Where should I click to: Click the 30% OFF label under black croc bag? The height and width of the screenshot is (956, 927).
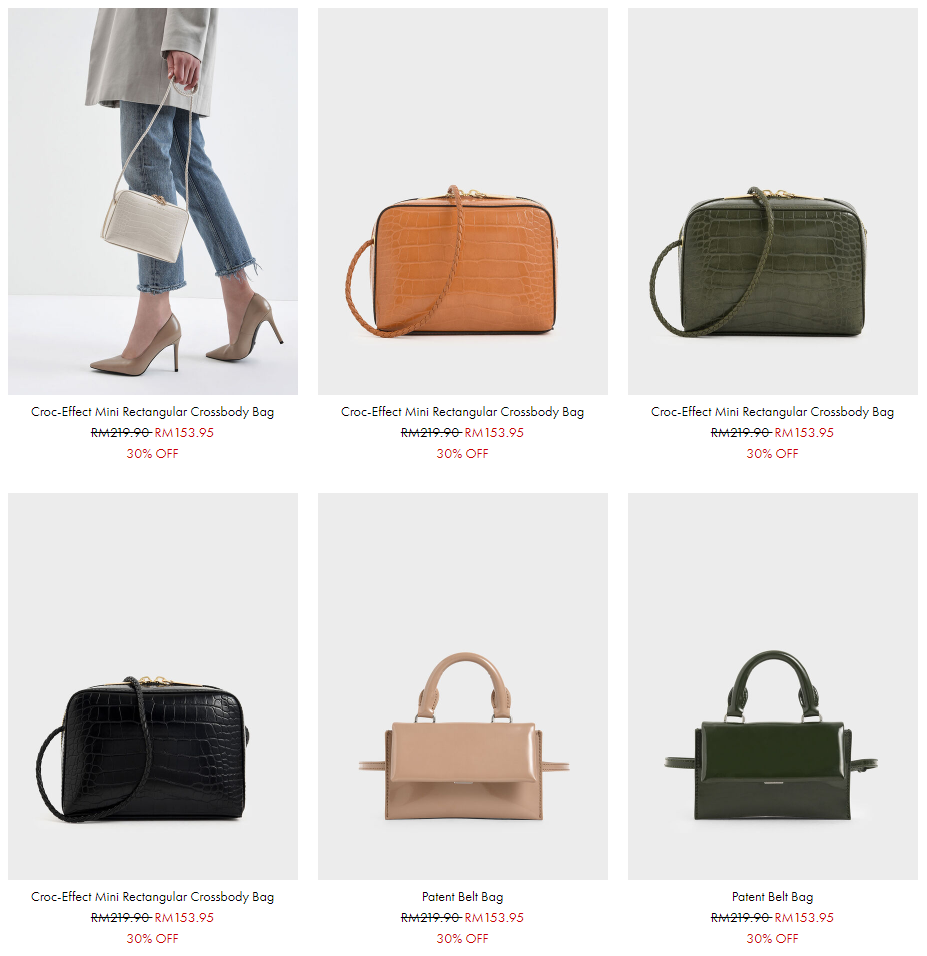(152, 938)
